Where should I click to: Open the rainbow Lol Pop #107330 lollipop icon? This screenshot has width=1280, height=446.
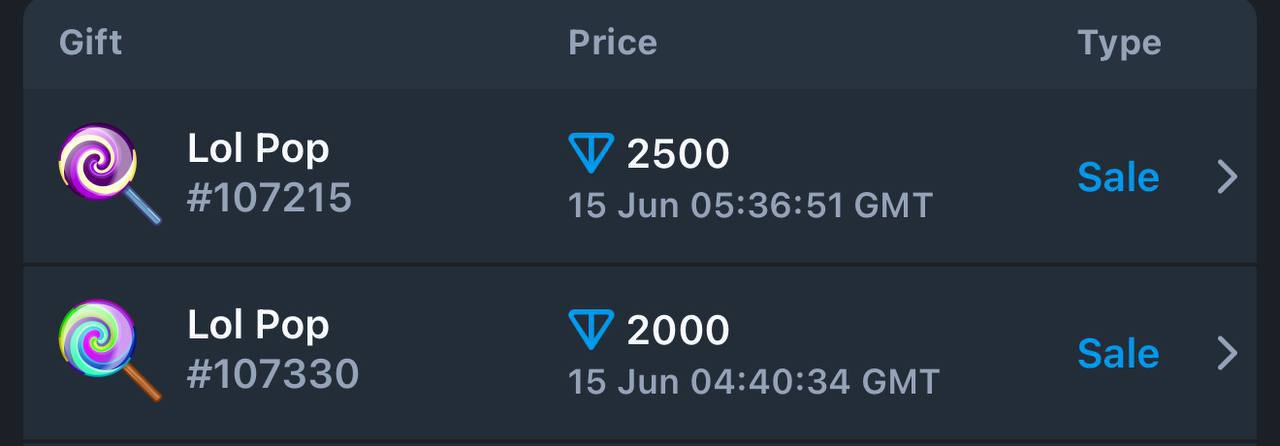click(109, 351)
